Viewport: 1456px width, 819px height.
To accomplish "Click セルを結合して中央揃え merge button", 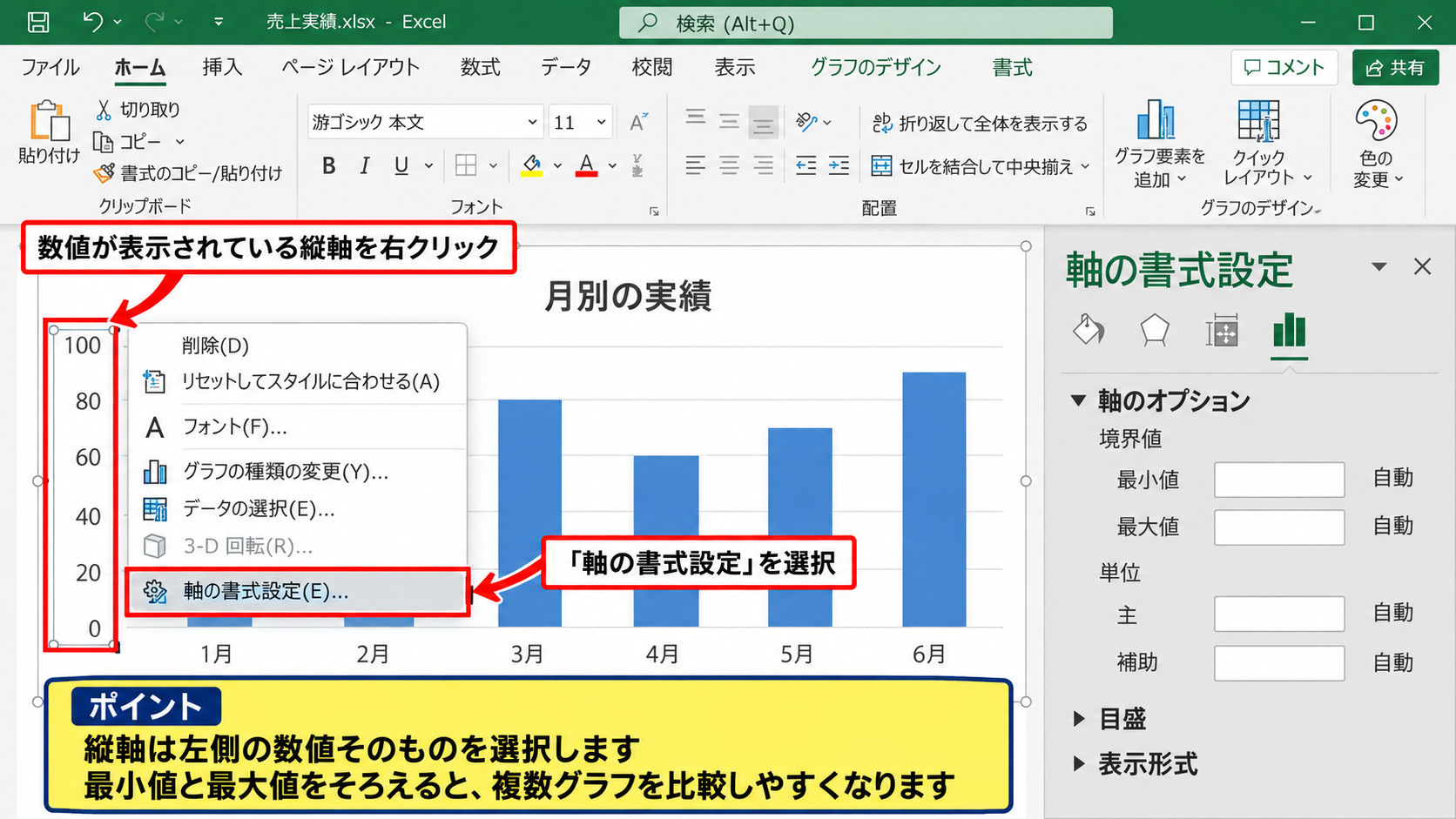I will click(x=980, y=166).
